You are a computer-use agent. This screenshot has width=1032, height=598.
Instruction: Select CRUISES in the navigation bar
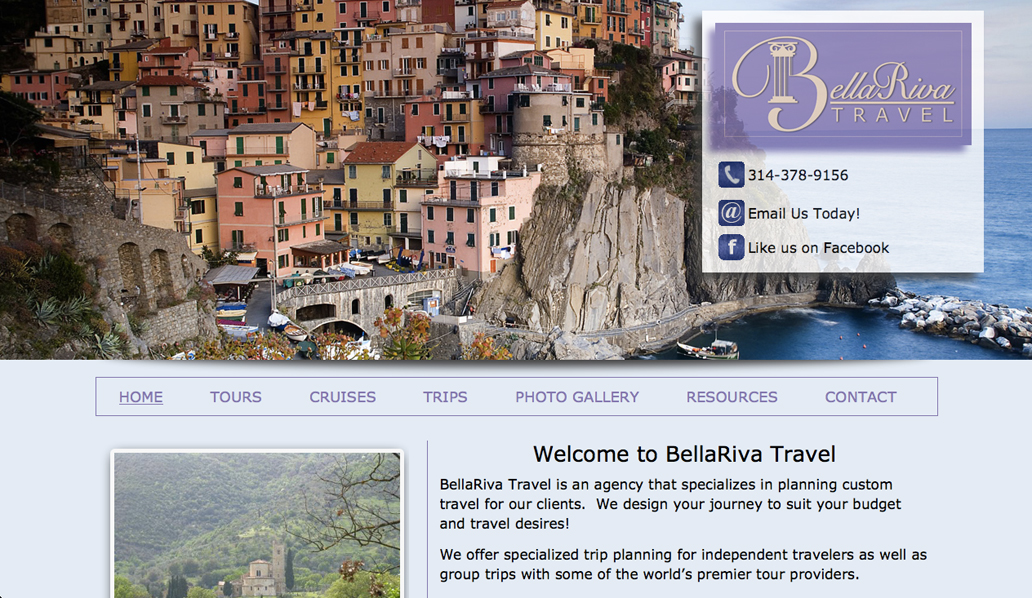[x=342, y=397]
